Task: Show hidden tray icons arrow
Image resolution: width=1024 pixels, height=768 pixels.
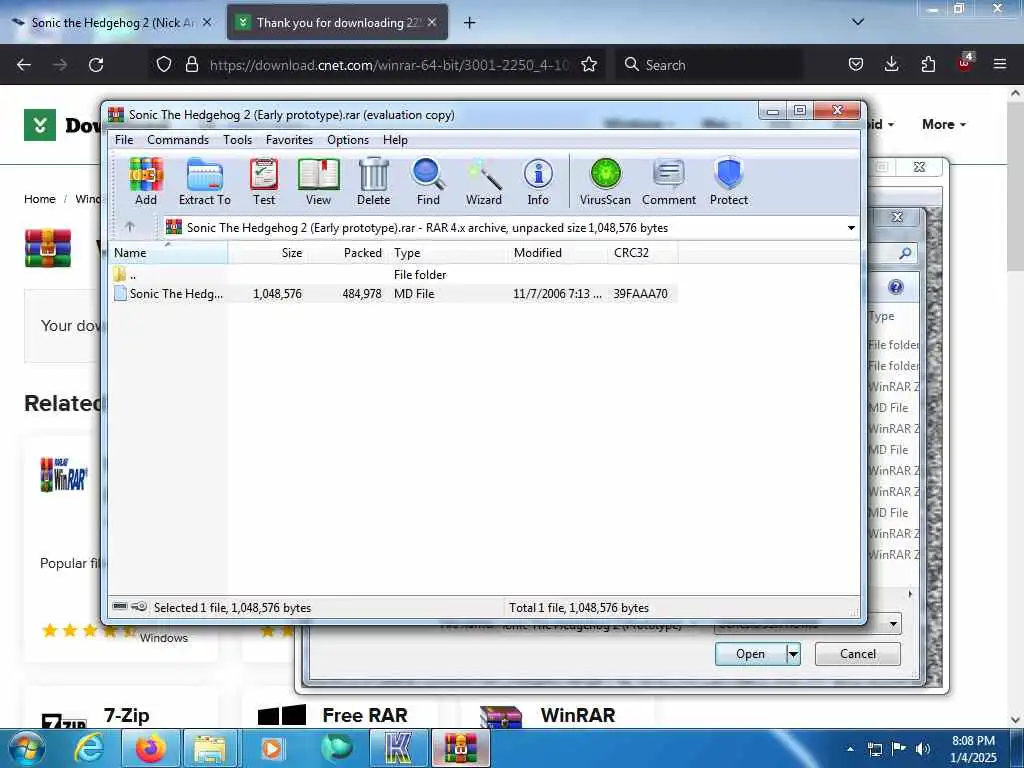Action: [850, 749]
